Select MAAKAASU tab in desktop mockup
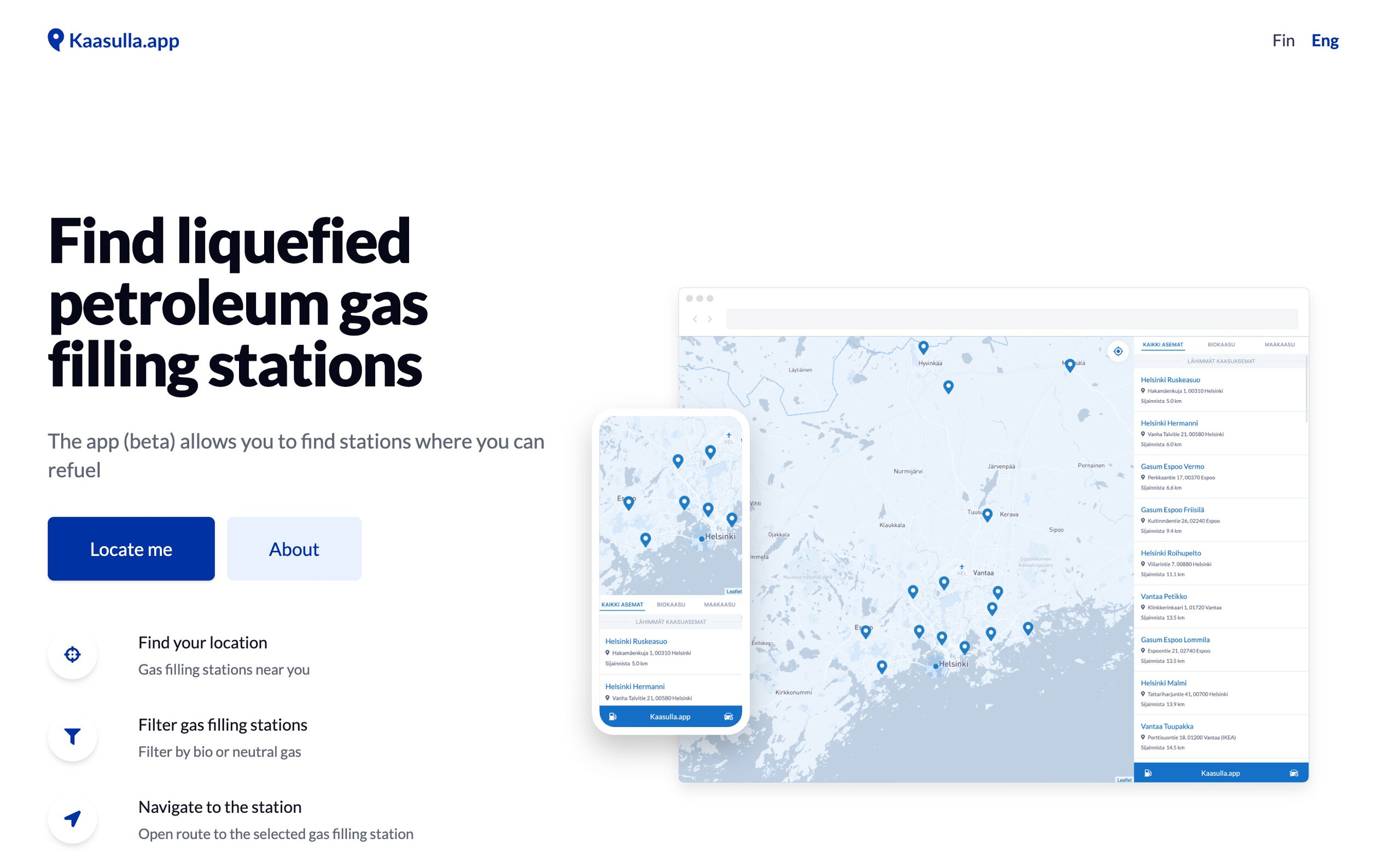The image size is (1400, 856). pos(1280,345)
